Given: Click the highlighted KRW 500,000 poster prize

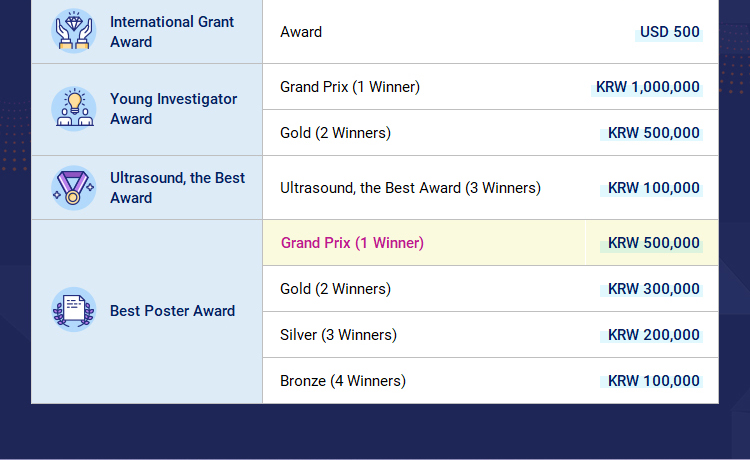Looking at the screenshot, I should point(653,243).
